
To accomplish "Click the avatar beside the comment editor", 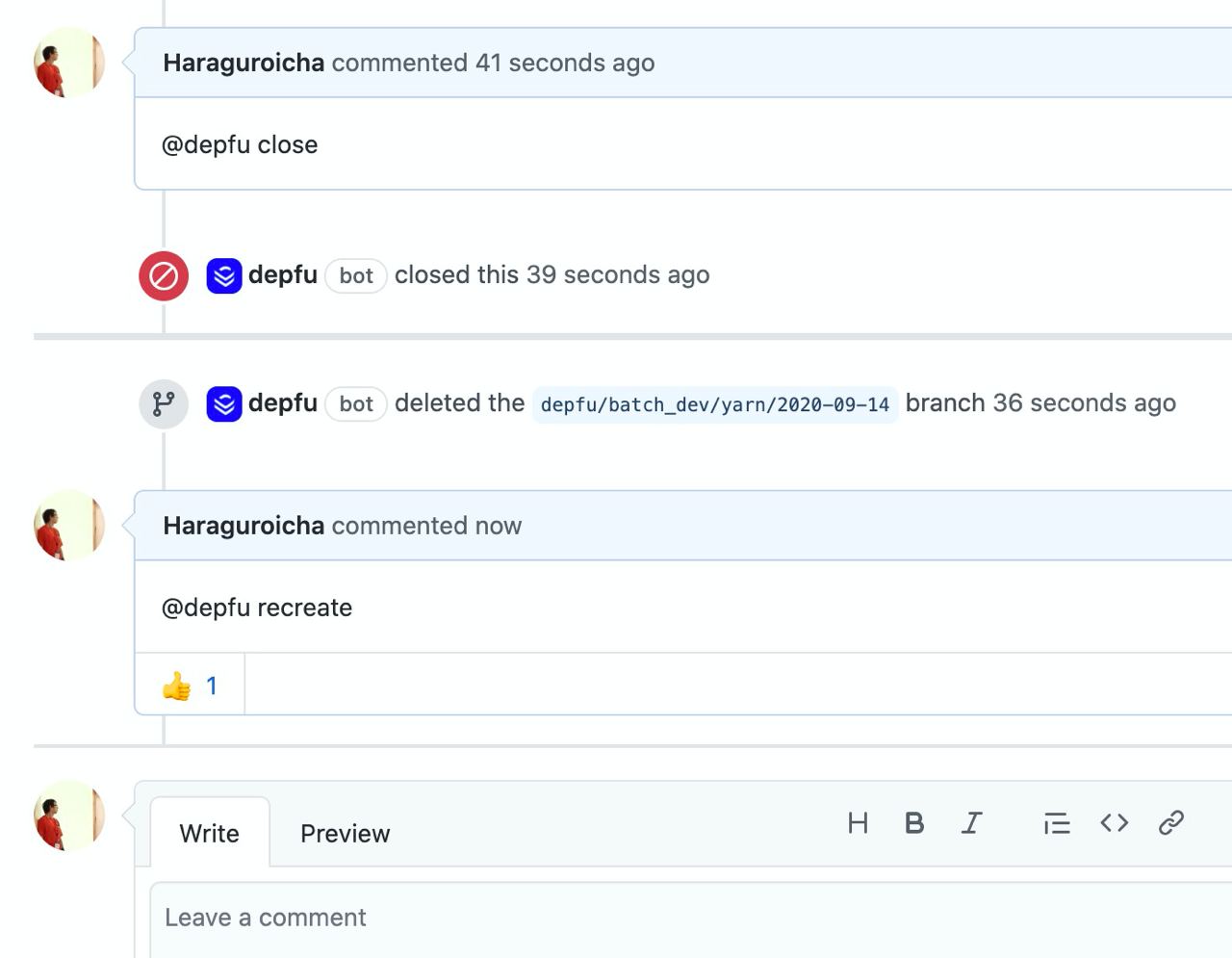I will 69,816.
